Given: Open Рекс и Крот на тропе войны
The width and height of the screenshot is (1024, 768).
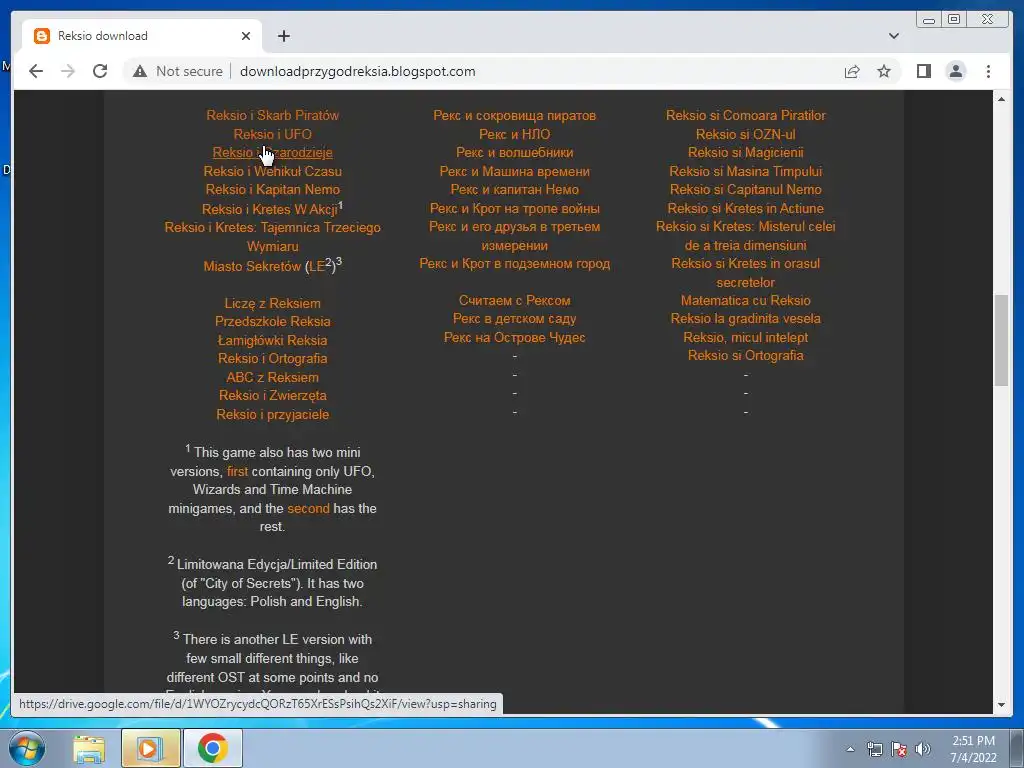Looking at the screenshot, I should 515,208.
